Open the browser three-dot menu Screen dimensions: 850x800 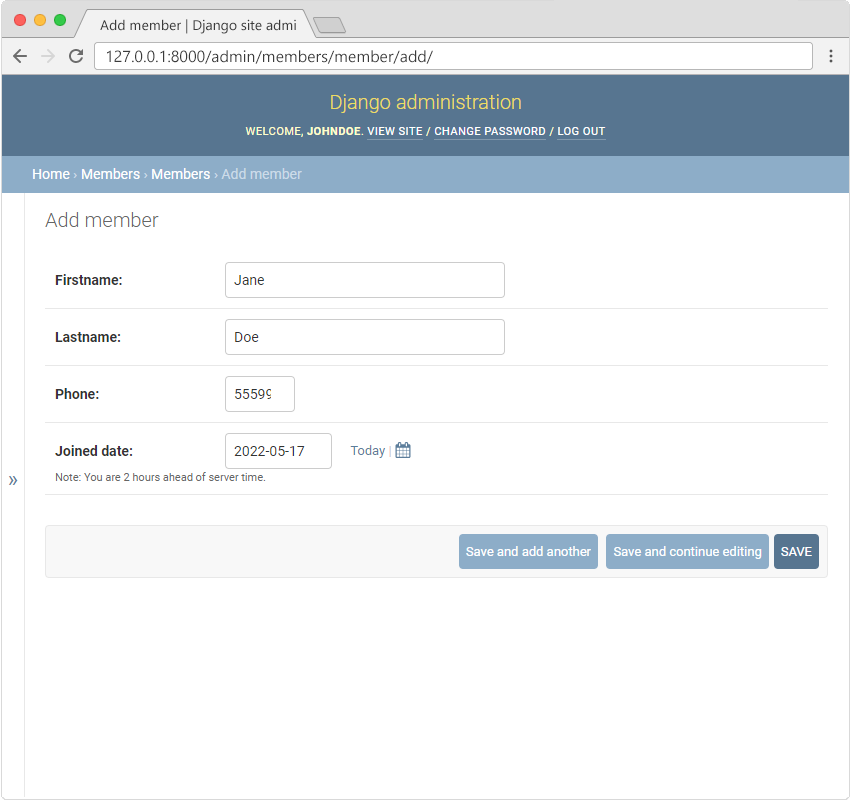coord(830,56)
